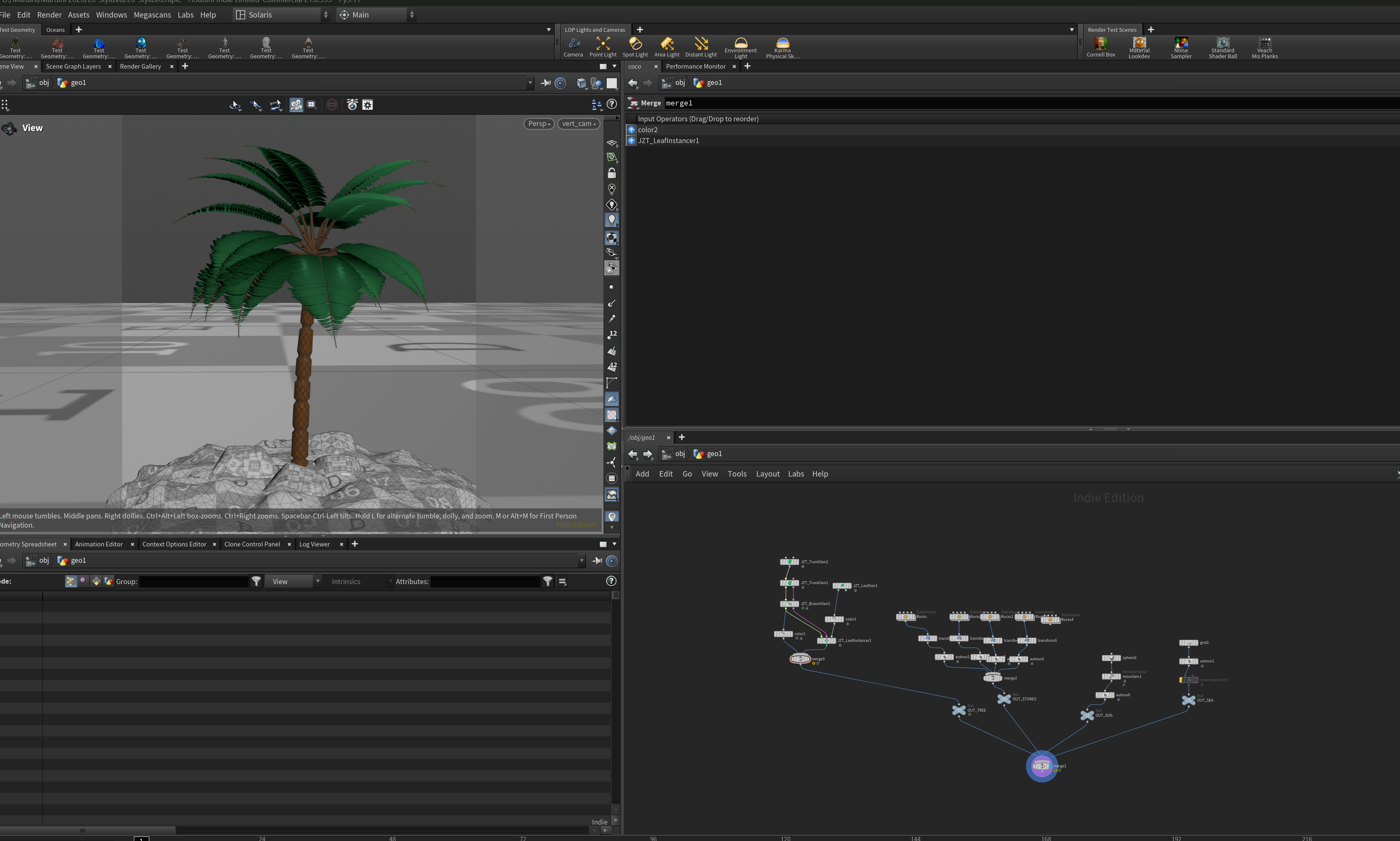1400x841 pixels.
Task: Open the network editor Tools menu
Action: (737, 474)
